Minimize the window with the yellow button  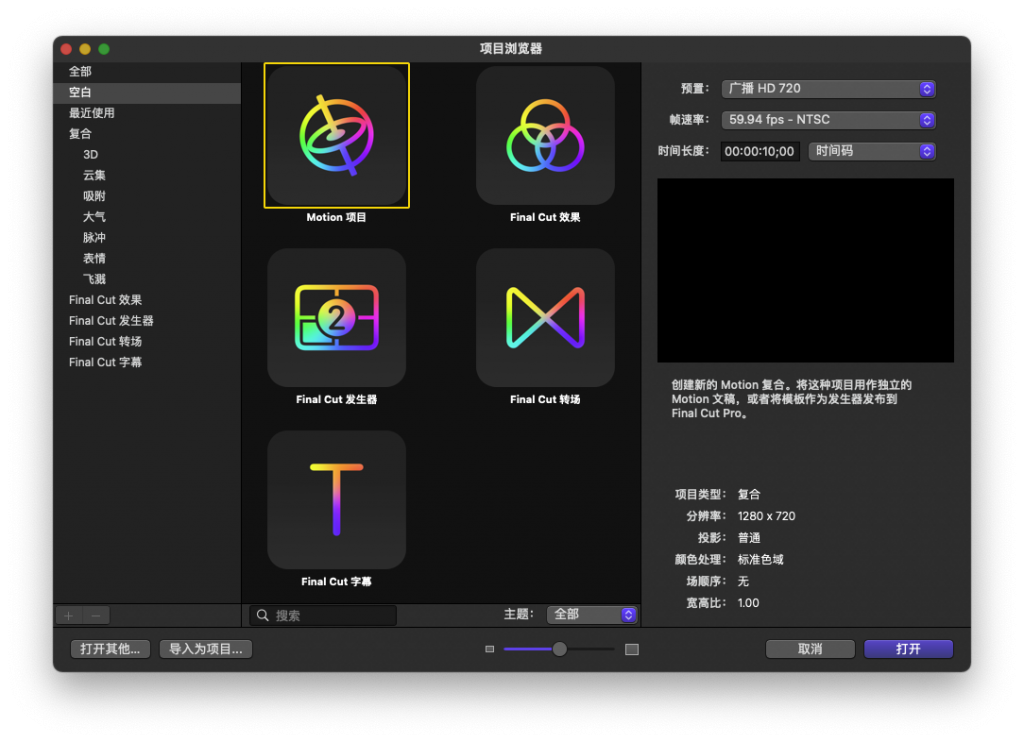[x=85, y=49]
